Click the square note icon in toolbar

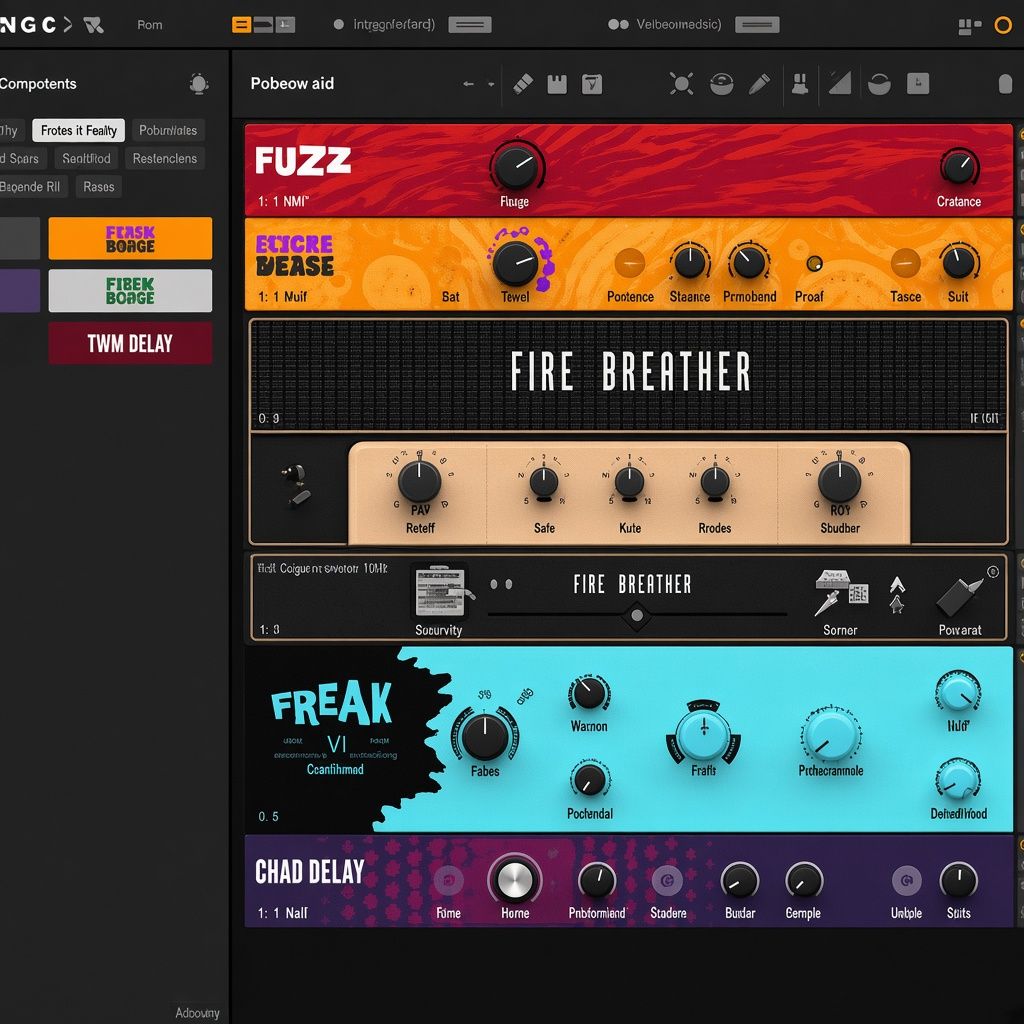pos(918,84)
